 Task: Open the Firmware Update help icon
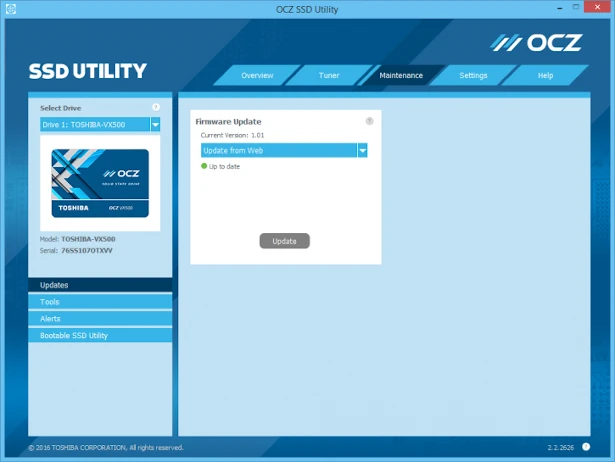coord(369,121)
